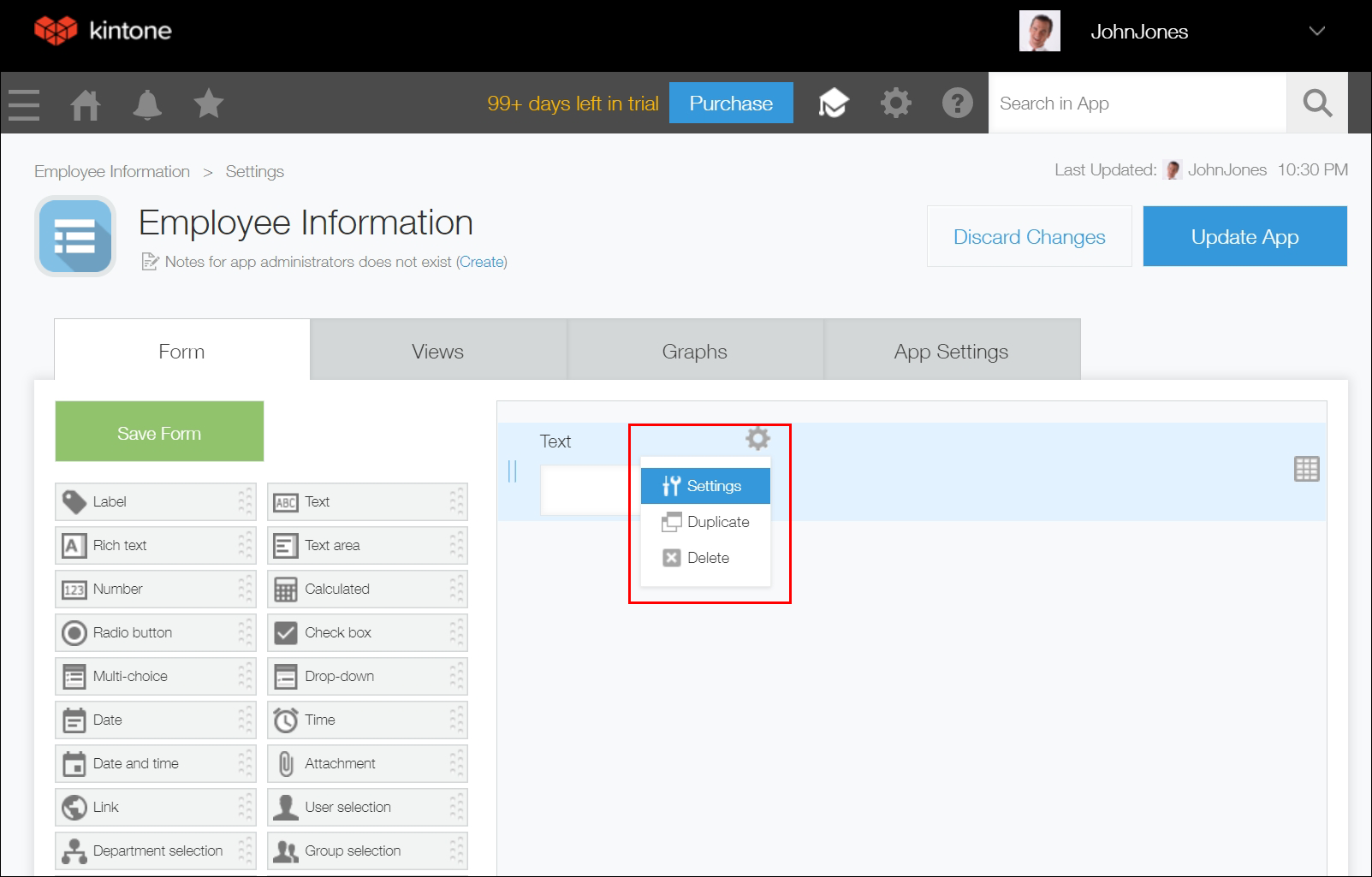This screenshot has height=877, width=1372.
Task: Add a Check box field to the form
Action: coord(338,632)
